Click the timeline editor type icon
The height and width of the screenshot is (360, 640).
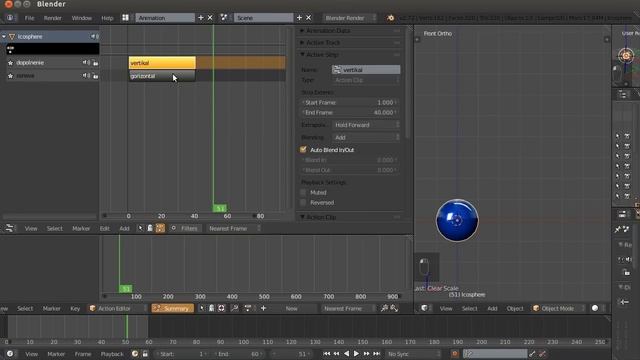(x=10, y=353)
